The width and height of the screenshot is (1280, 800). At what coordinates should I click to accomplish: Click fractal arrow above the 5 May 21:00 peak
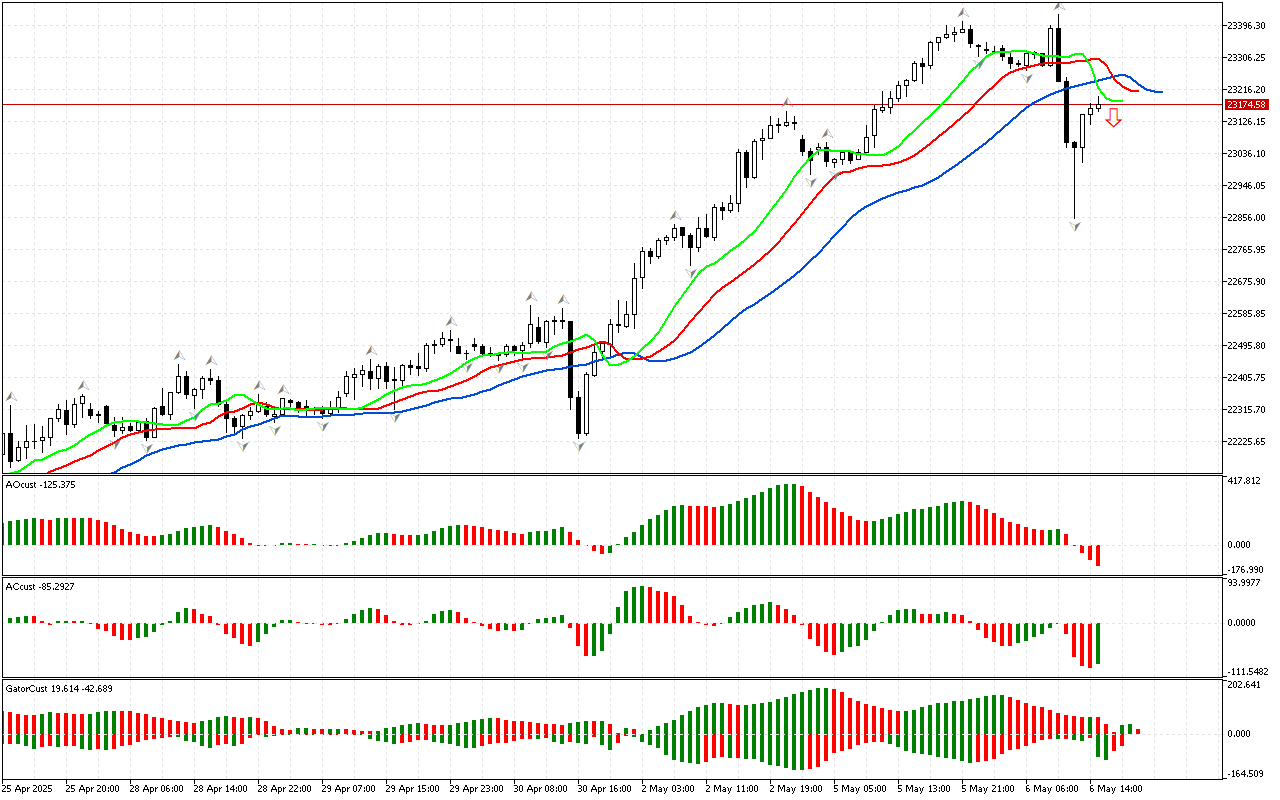(963, 13)
